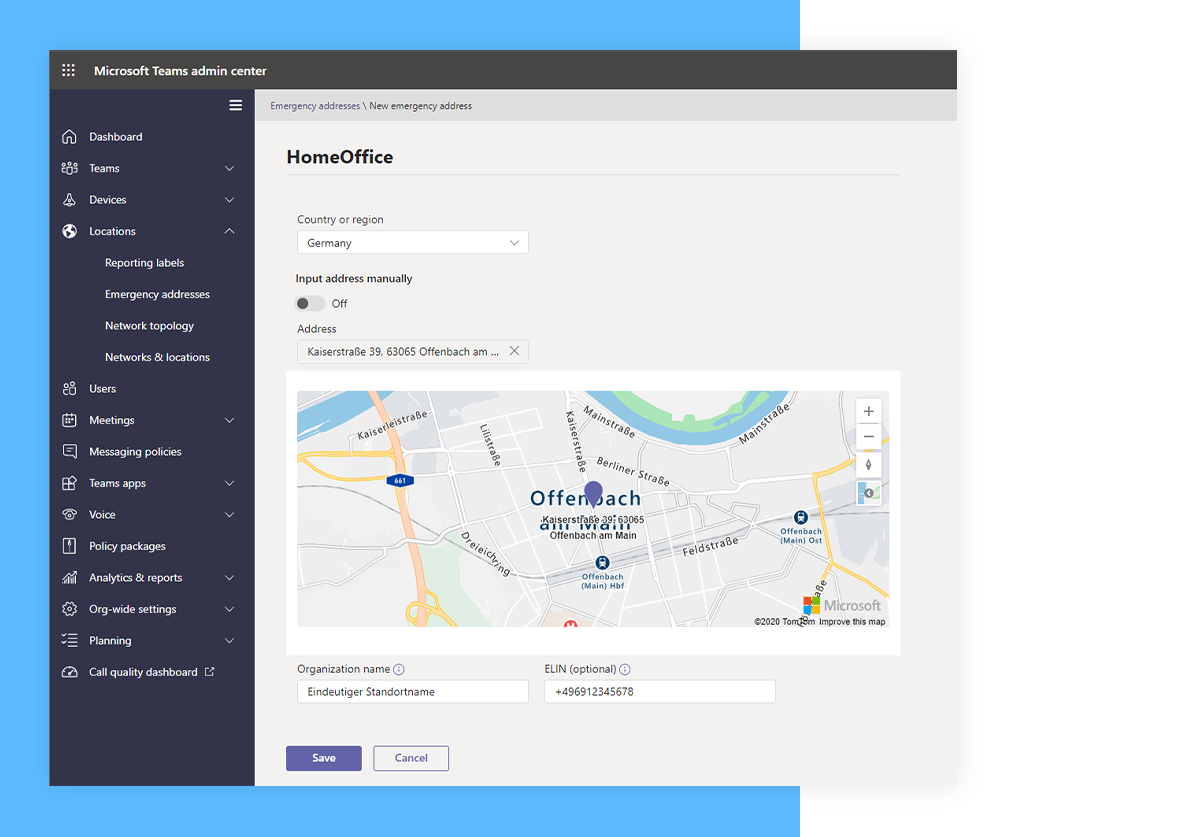Click the Offenbach (Main) Ost station icon

[800, 517]
